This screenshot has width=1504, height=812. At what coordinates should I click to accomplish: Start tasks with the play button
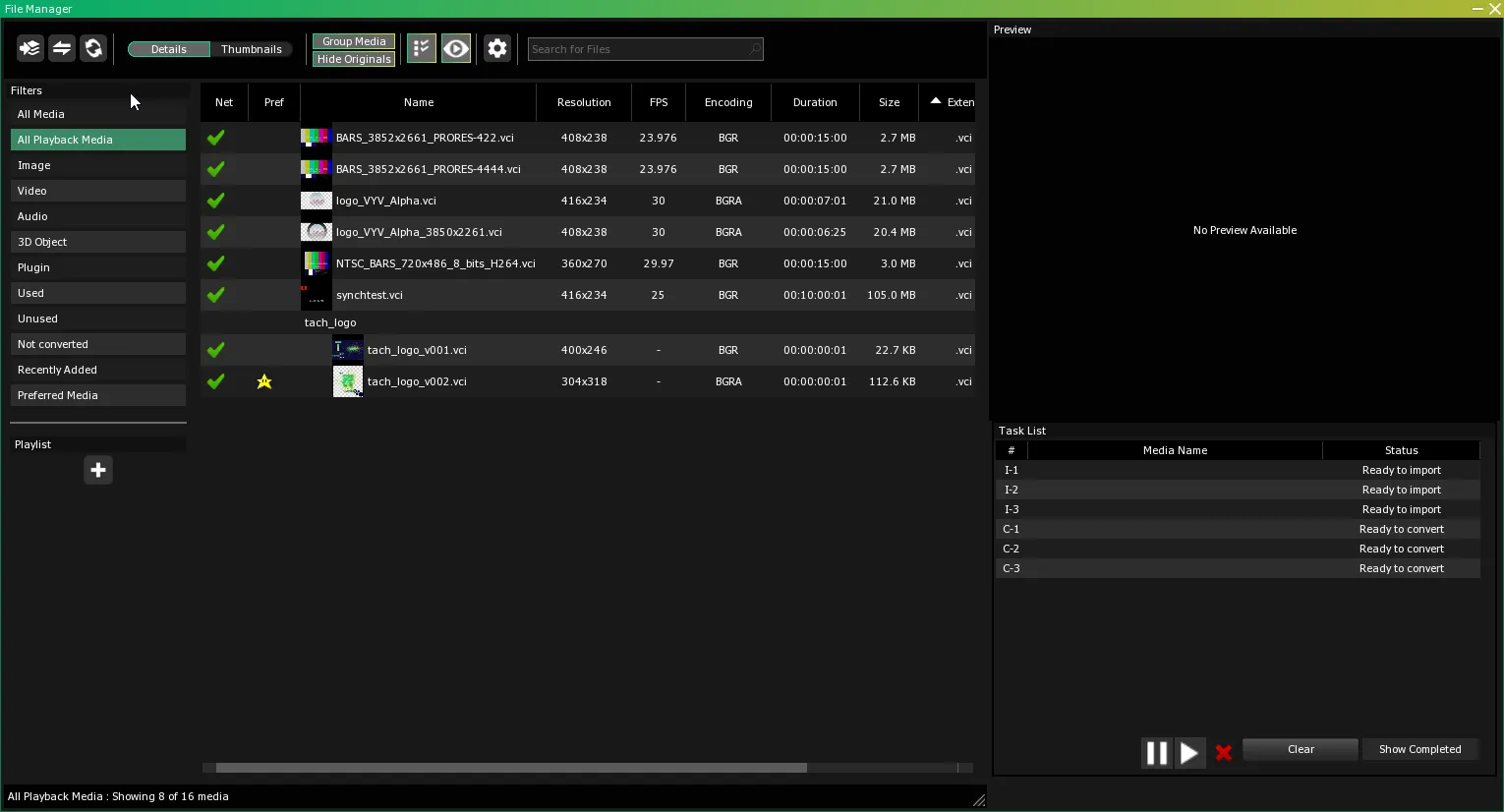click(x=1189, y=753)
